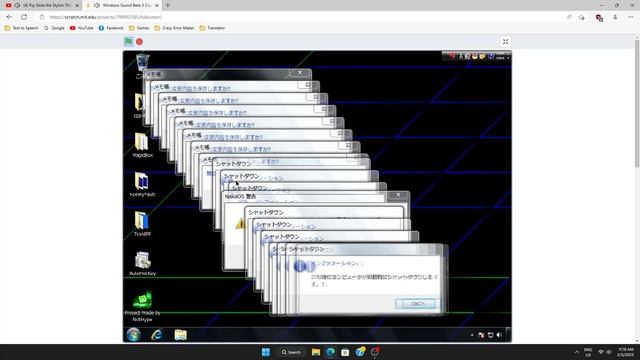Close the YouTube browser tab

[77, 5]
